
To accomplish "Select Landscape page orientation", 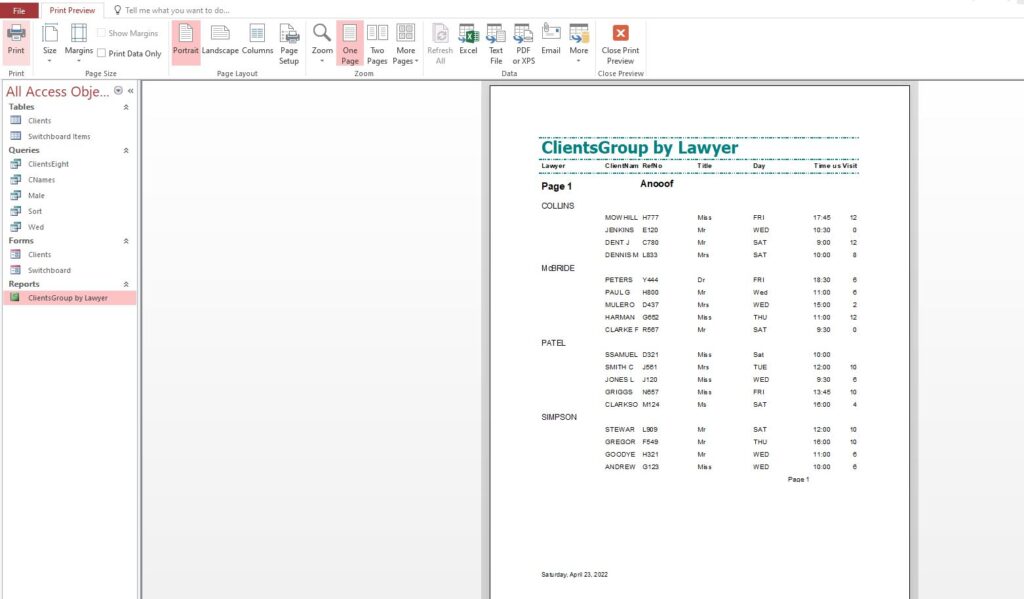I will 220,40.
